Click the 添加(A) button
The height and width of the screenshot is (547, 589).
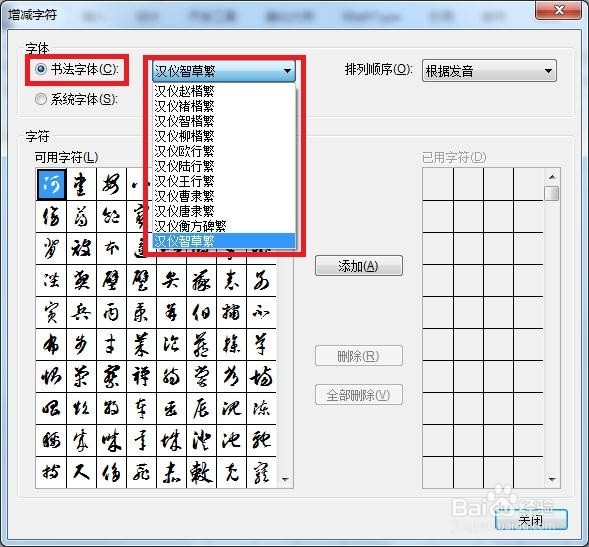pos(359,266)
